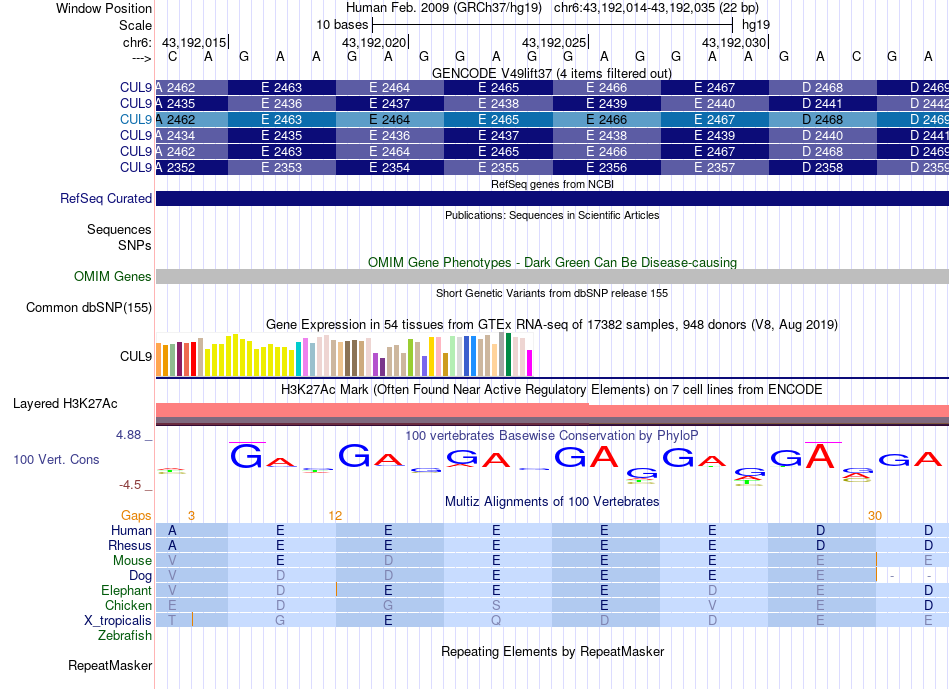Click codon E 2465 in the highlighted light-blue row
This screenshot has width=950, height=689.
498,119
